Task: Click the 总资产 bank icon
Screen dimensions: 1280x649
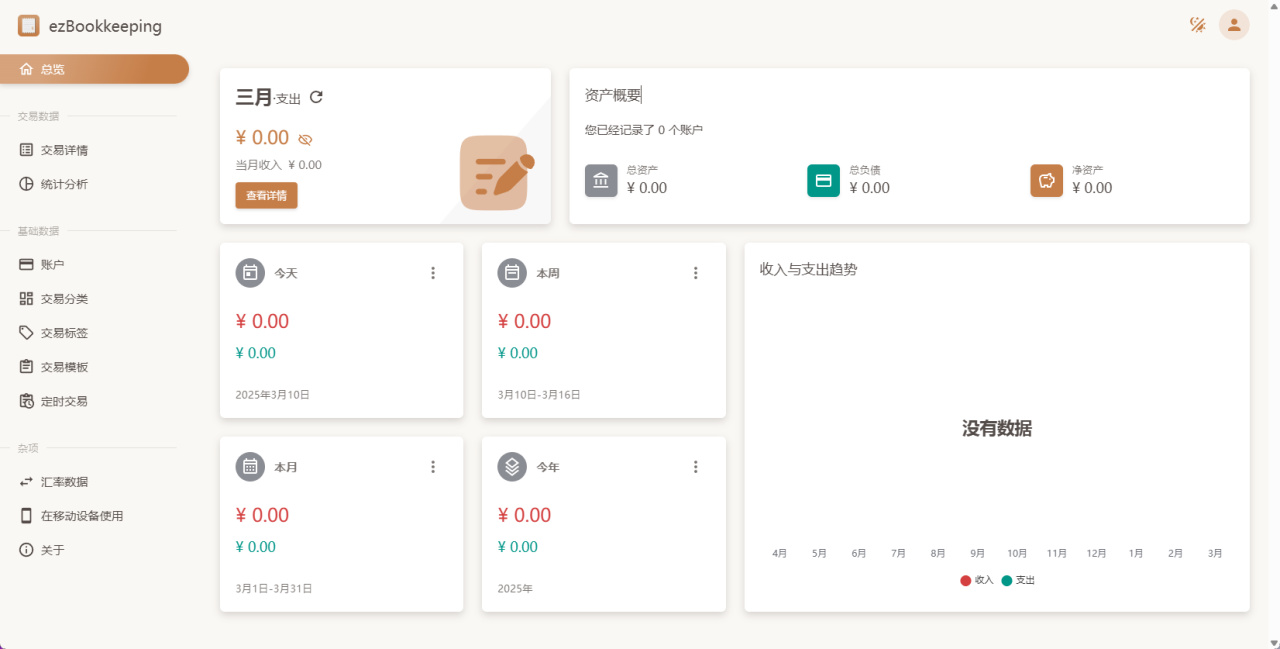Action: pos(601,180)
